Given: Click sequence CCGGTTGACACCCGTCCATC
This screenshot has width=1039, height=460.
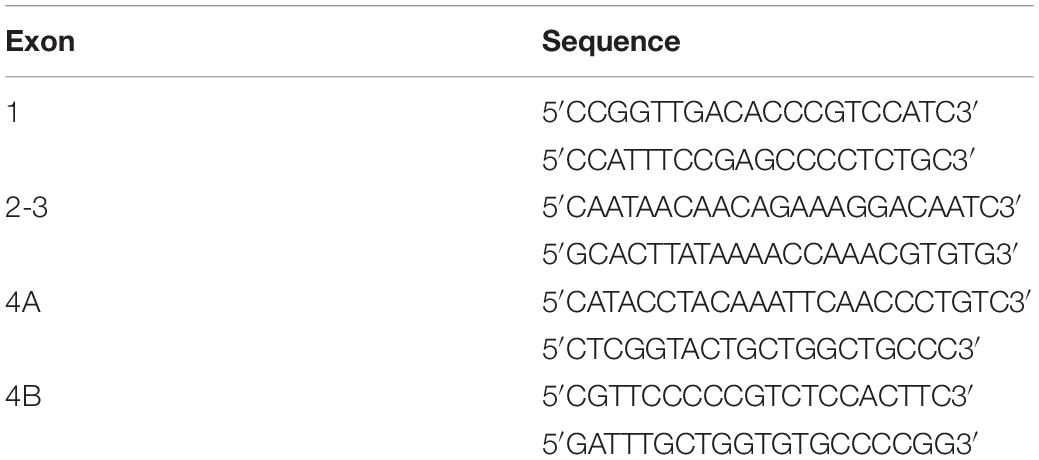Looking at the screenshot, I should coord(761,113).
